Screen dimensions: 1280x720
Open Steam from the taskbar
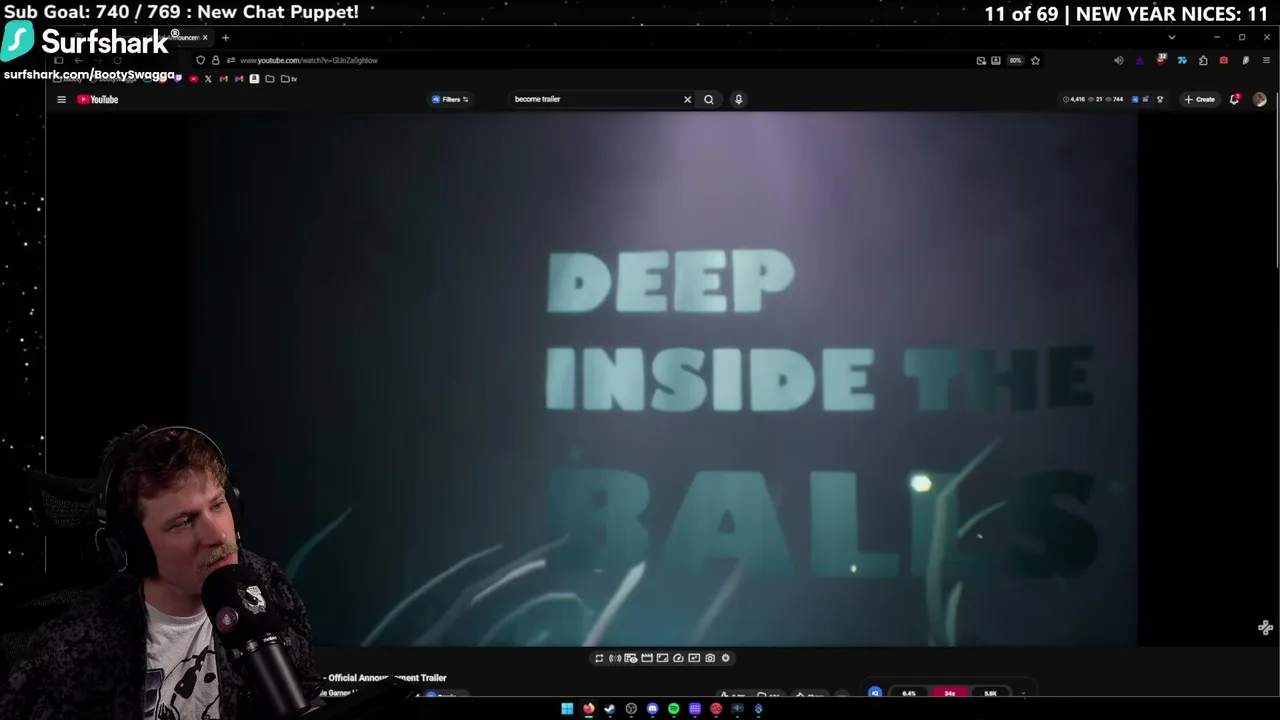tap(610, 709)
